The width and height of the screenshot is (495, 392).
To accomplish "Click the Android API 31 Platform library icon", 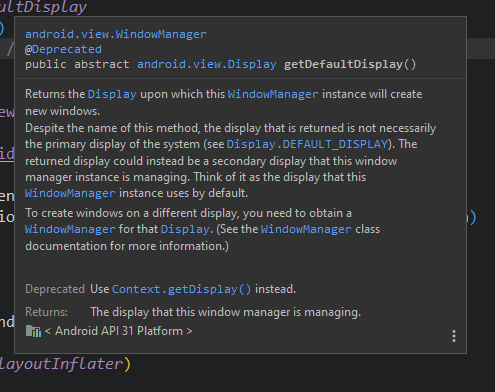I will coord(33,331).
